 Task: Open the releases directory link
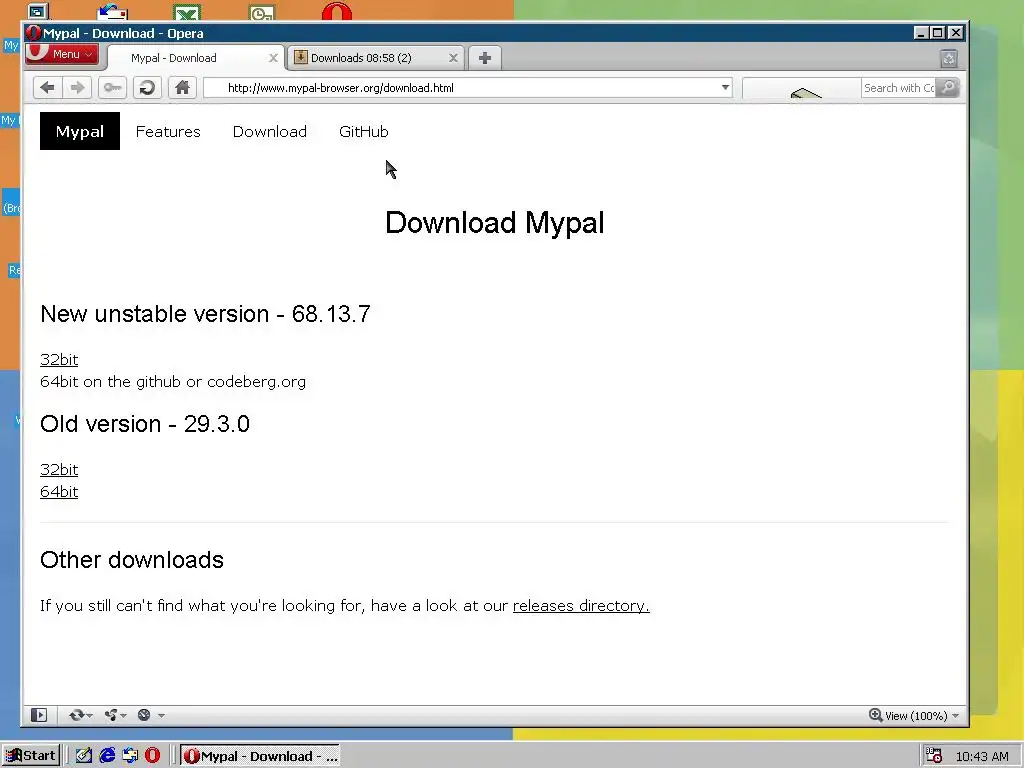(x=581, y=606)
